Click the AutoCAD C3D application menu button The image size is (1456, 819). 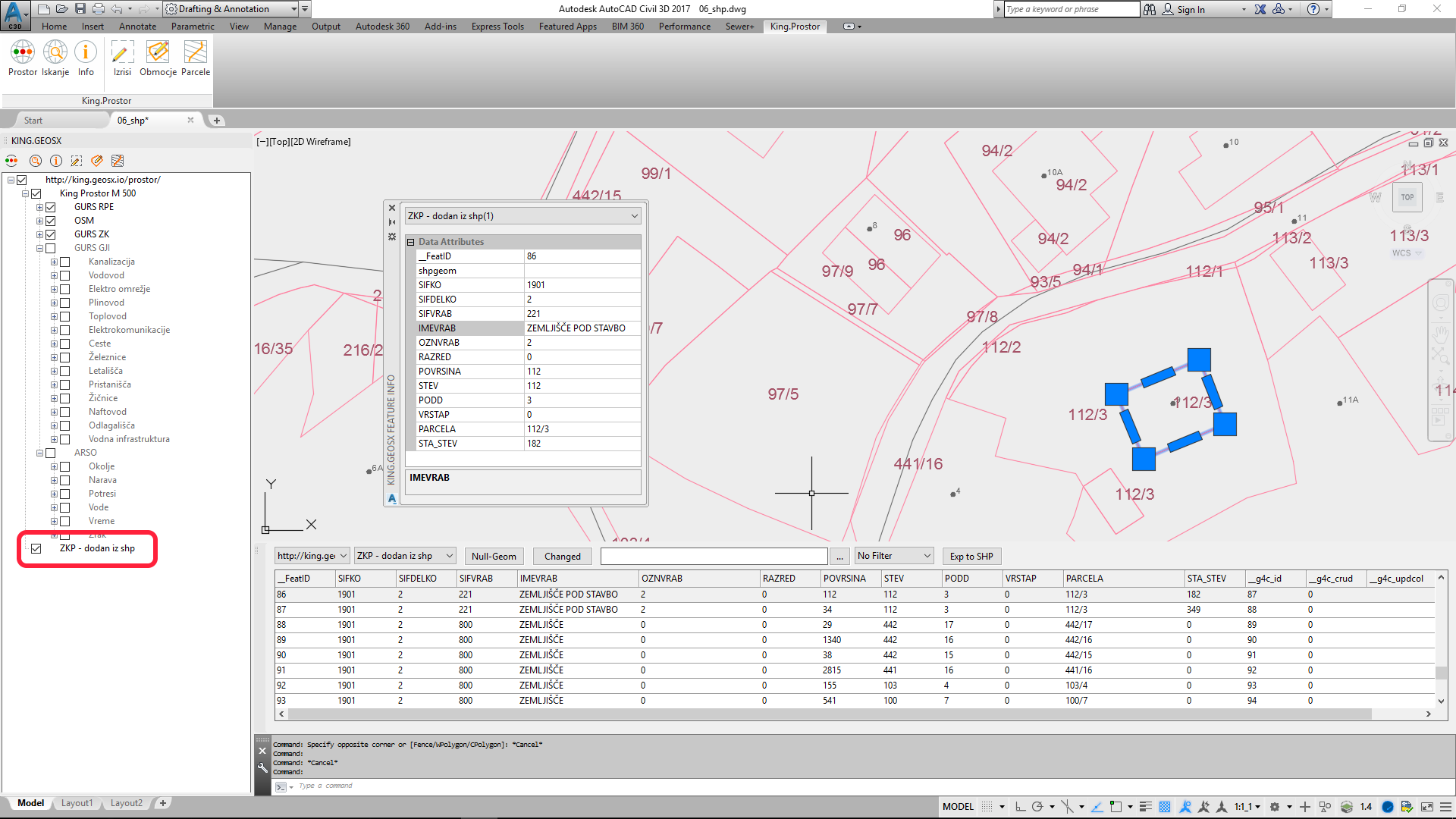coord(14,14)
